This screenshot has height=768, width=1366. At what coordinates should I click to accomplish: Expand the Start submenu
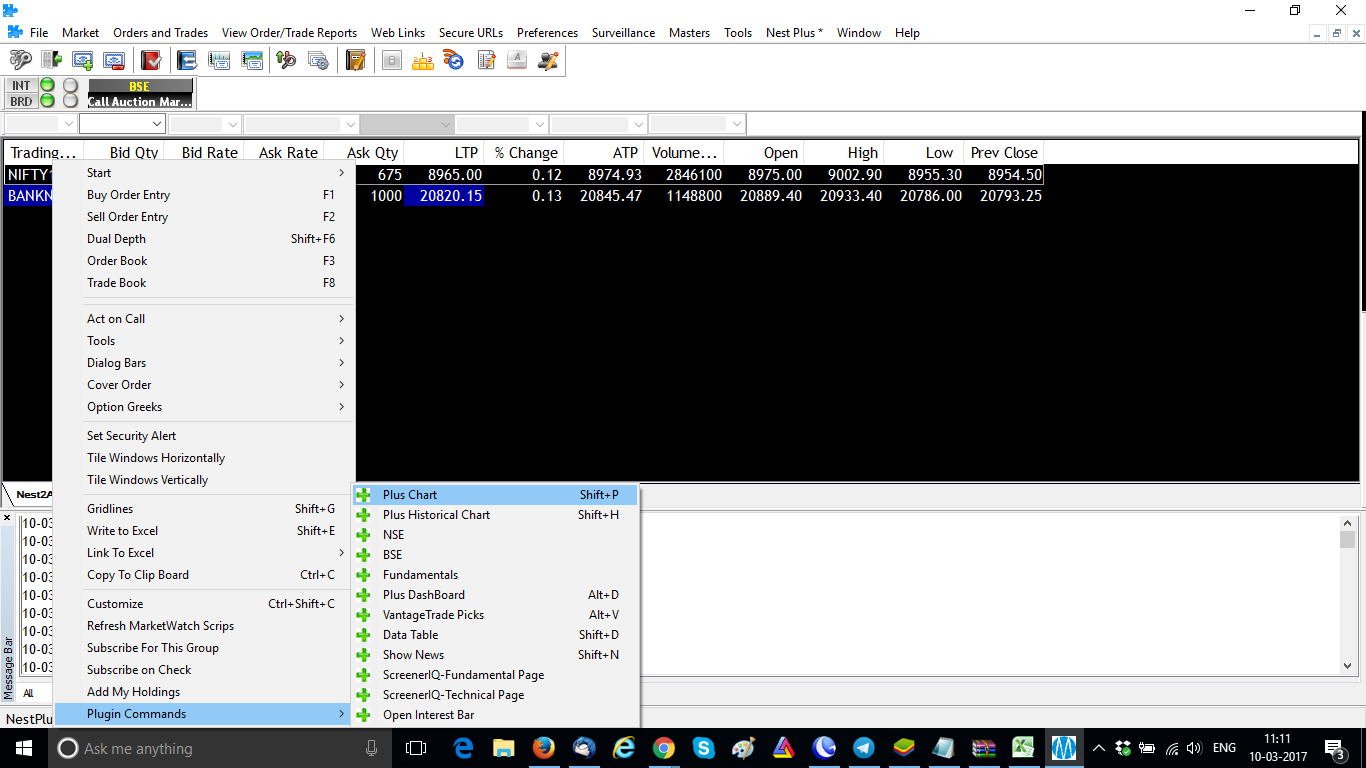coord(204,173)
